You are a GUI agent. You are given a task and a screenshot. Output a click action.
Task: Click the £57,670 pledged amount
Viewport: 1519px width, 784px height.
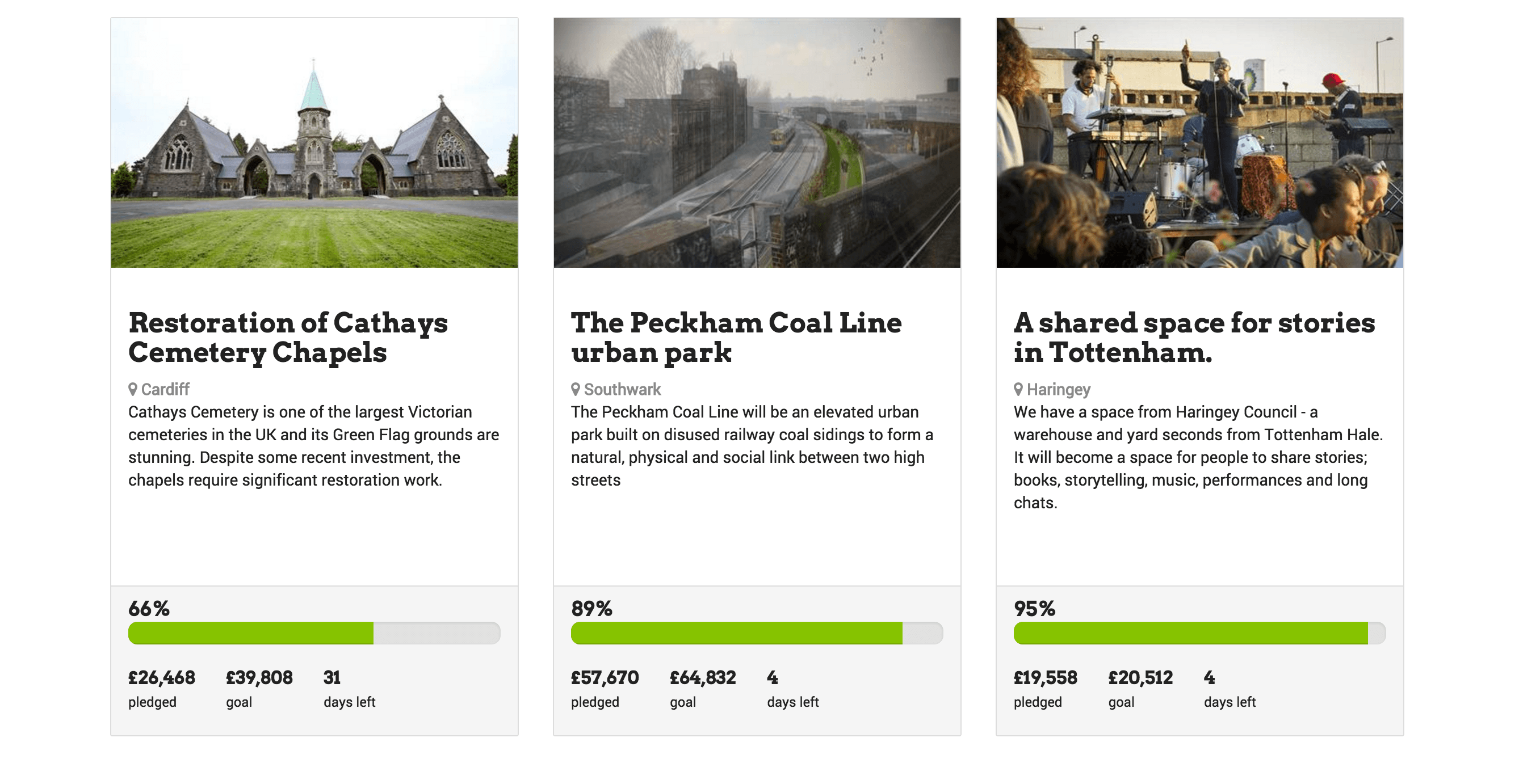pyautogui.click(x=605, y=678)
